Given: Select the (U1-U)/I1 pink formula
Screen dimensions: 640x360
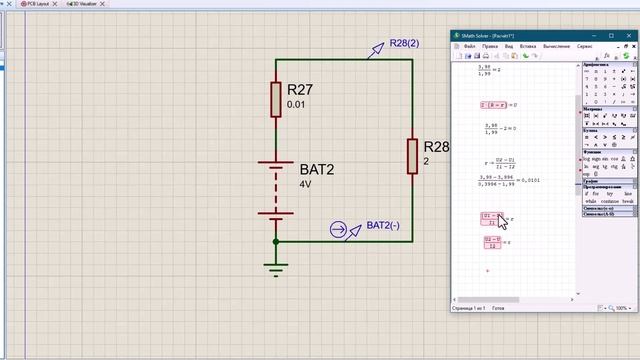Looking at the screenshot, I should point(492,219).
